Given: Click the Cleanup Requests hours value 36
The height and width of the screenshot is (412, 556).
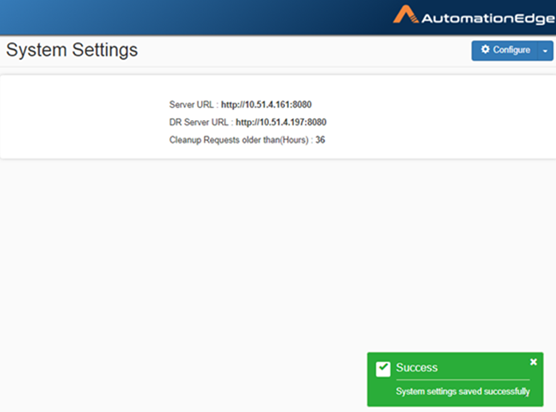Looking at the screenshot, I should 320,140.
